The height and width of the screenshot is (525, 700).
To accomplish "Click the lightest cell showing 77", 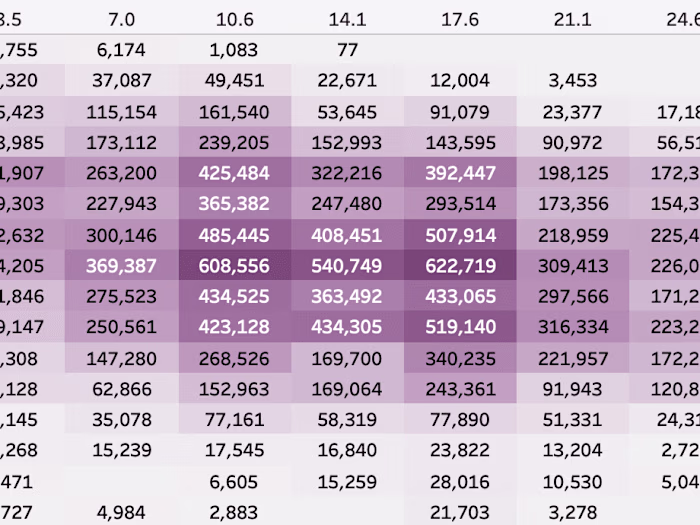I will (348, 49).
